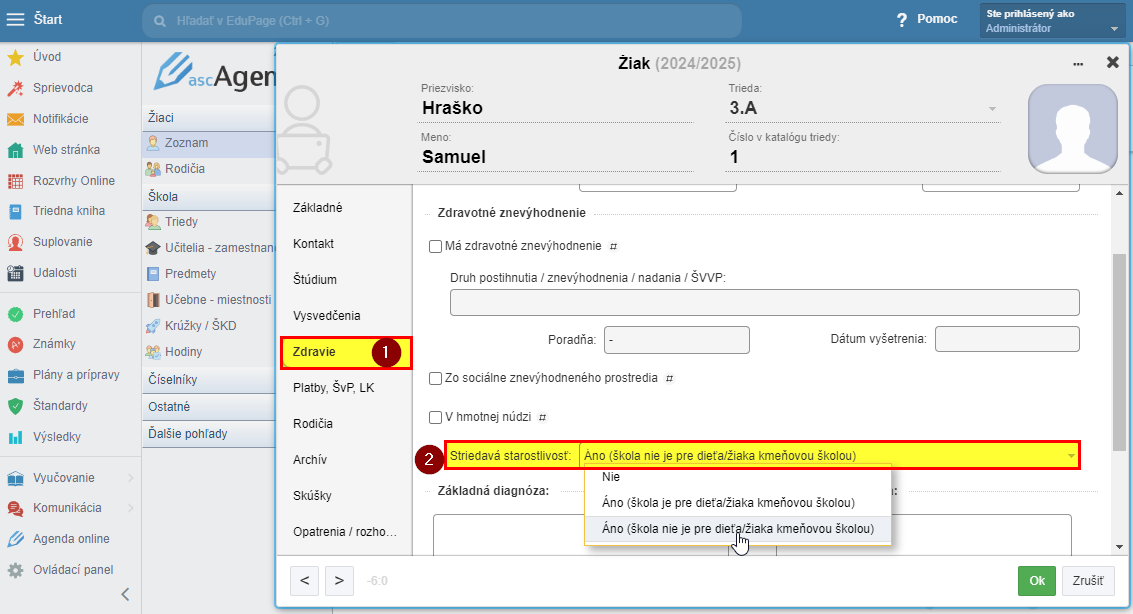Open Trieda 3.A dropdown arrow

tap(992, 109)
